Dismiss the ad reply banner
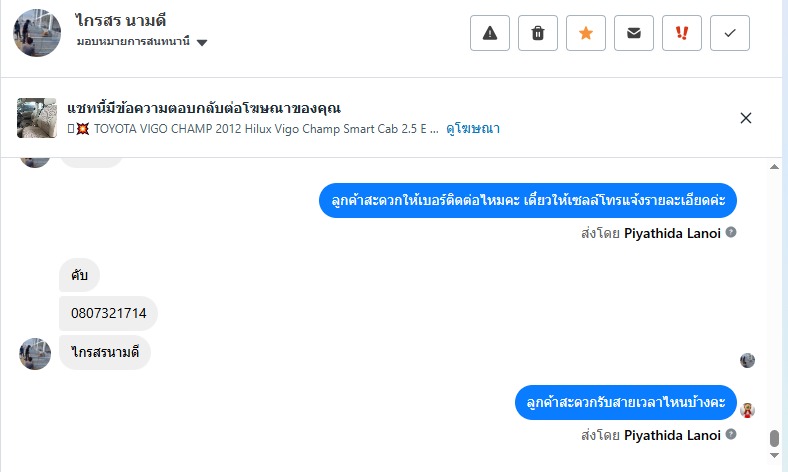 (x=746, y=118)
